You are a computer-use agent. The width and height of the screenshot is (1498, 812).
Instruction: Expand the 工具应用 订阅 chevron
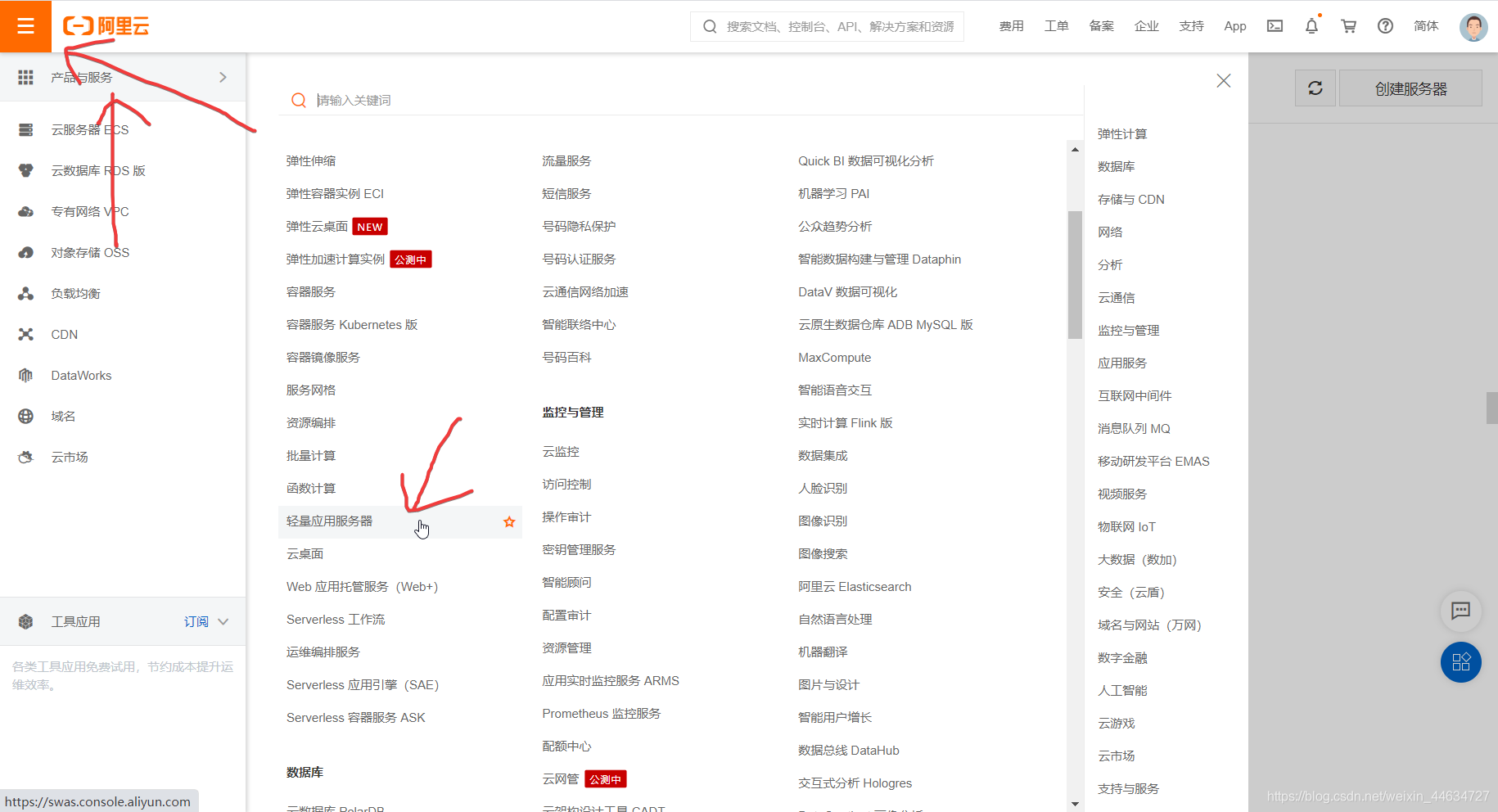pos(223,622)
